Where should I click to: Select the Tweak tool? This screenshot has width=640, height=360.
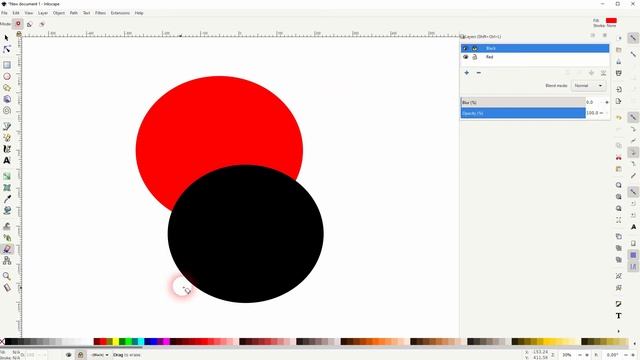tap(7, 226)
